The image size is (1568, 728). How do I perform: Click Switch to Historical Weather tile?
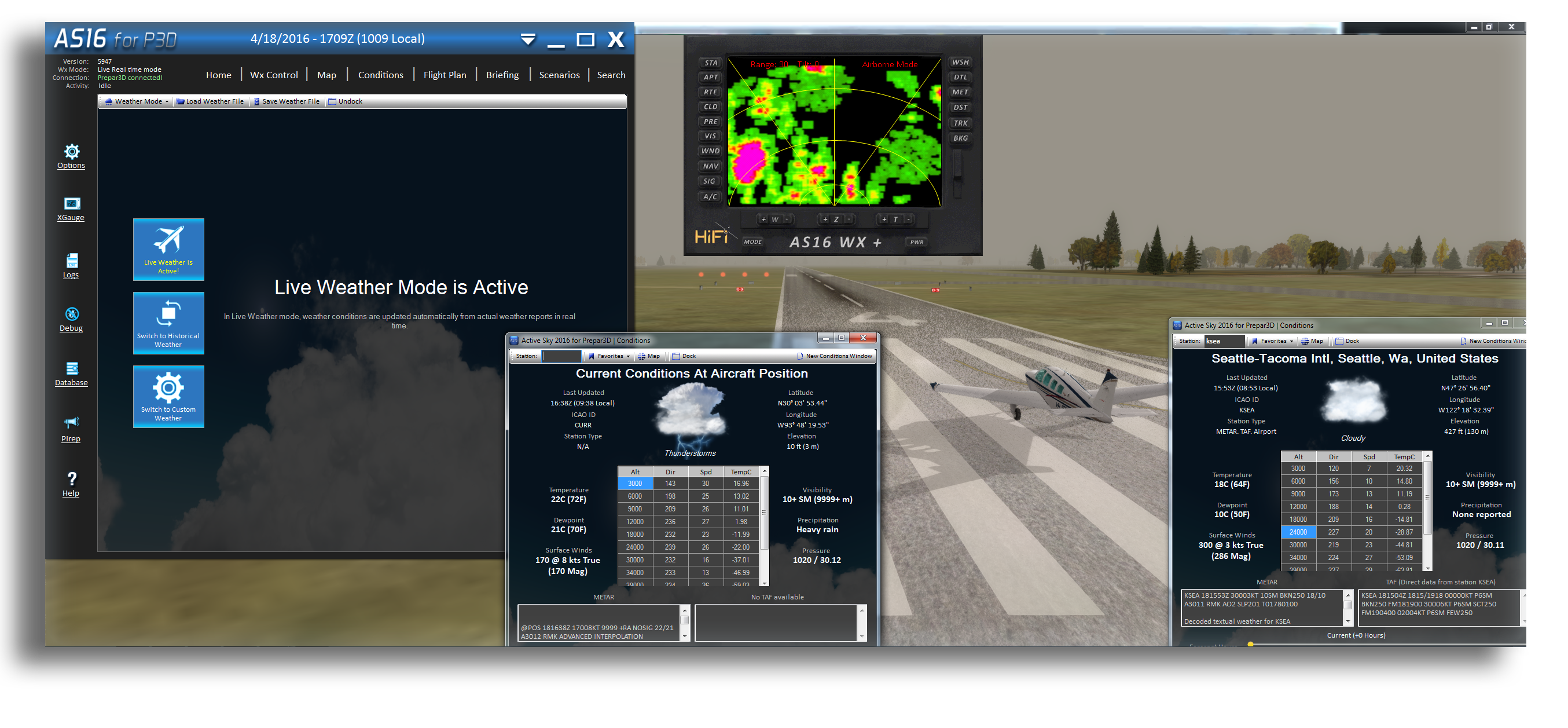point(168,323)
